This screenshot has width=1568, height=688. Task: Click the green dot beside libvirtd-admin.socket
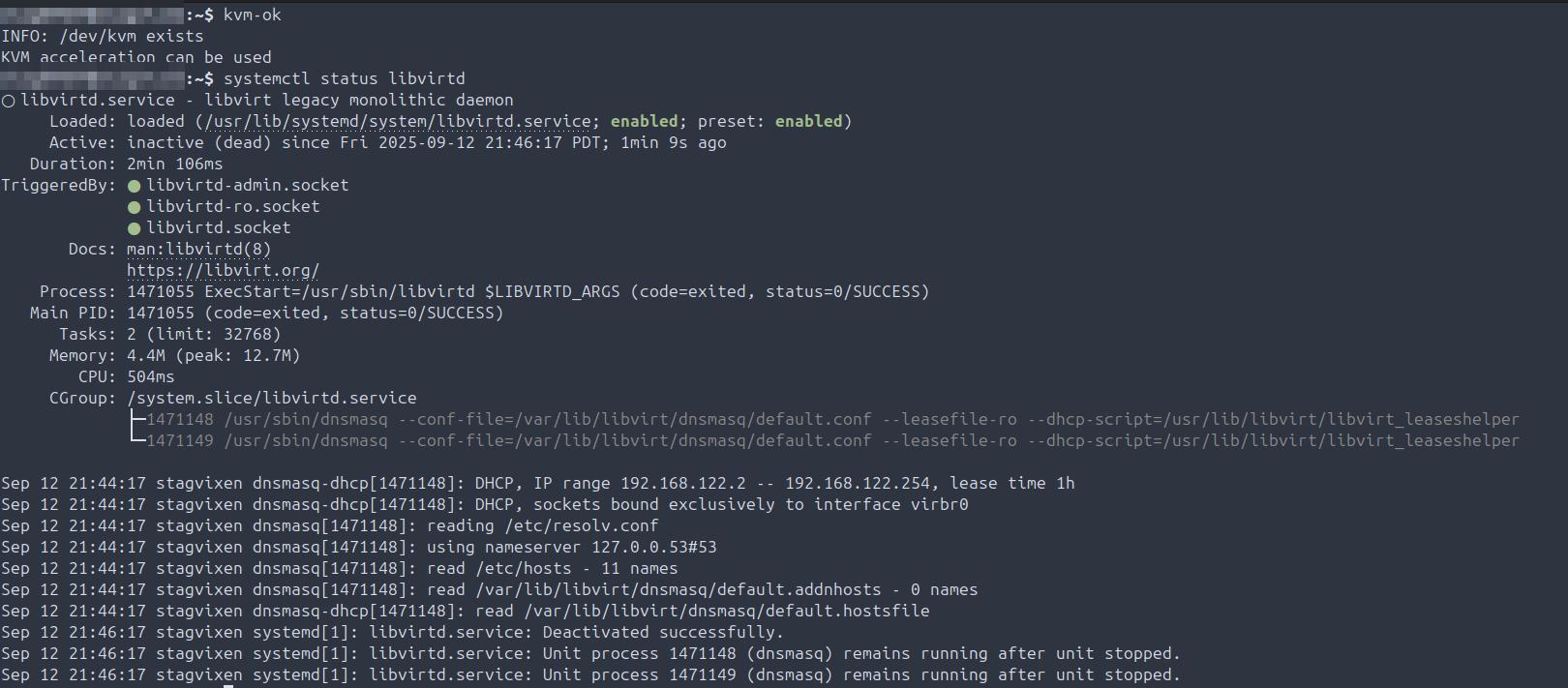point(135,186)
